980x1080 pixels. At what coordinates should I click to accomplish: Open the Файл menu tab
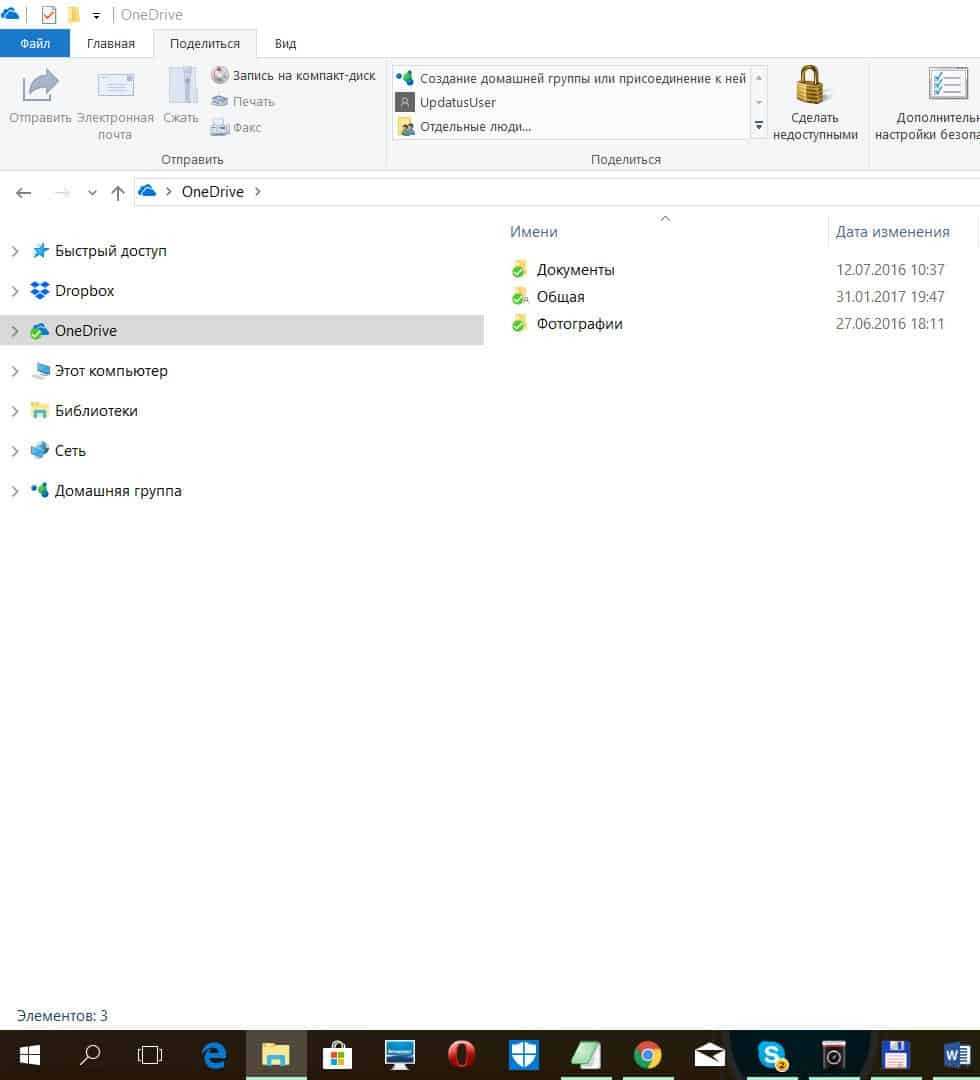click(x=34, y=43)
